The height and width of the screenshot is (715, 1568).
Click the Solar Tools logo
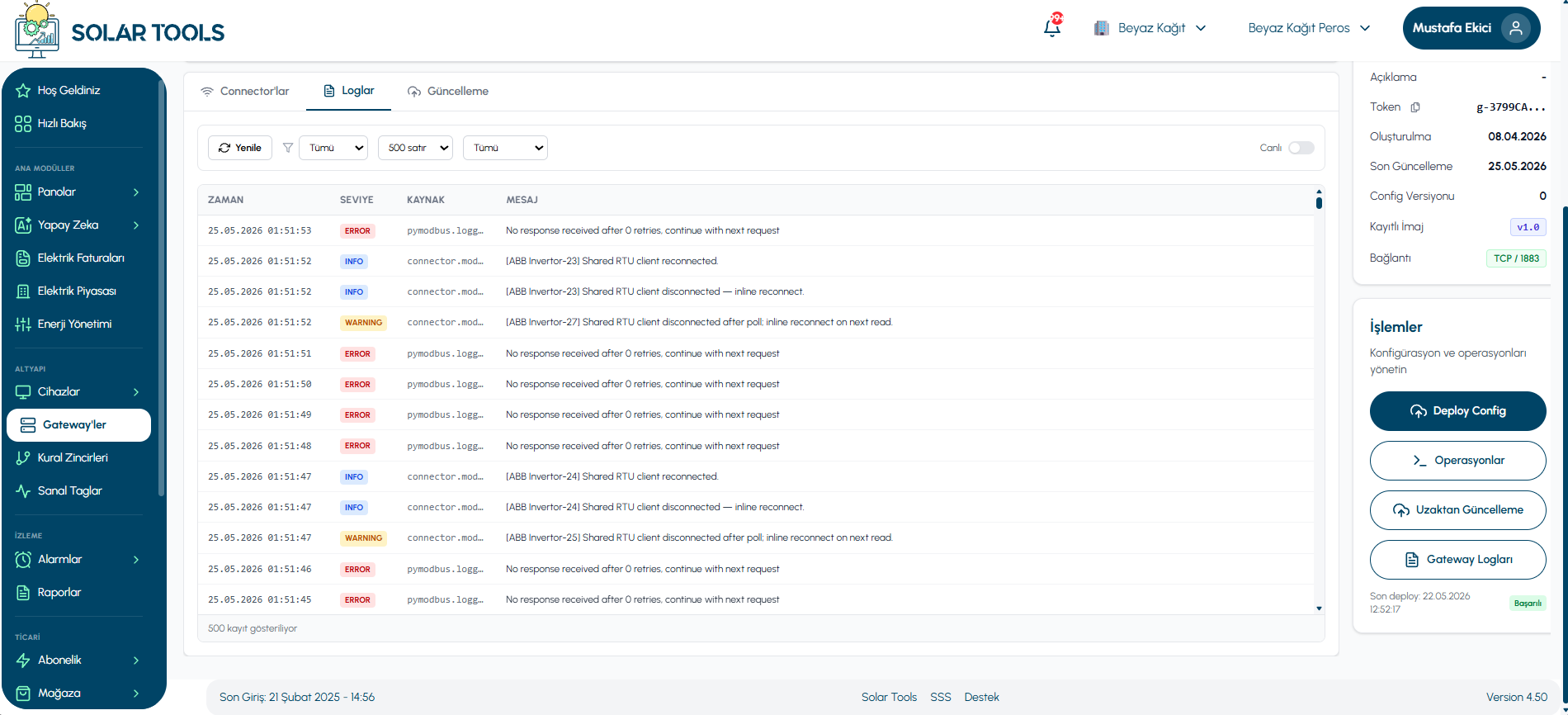click(120, 31)
